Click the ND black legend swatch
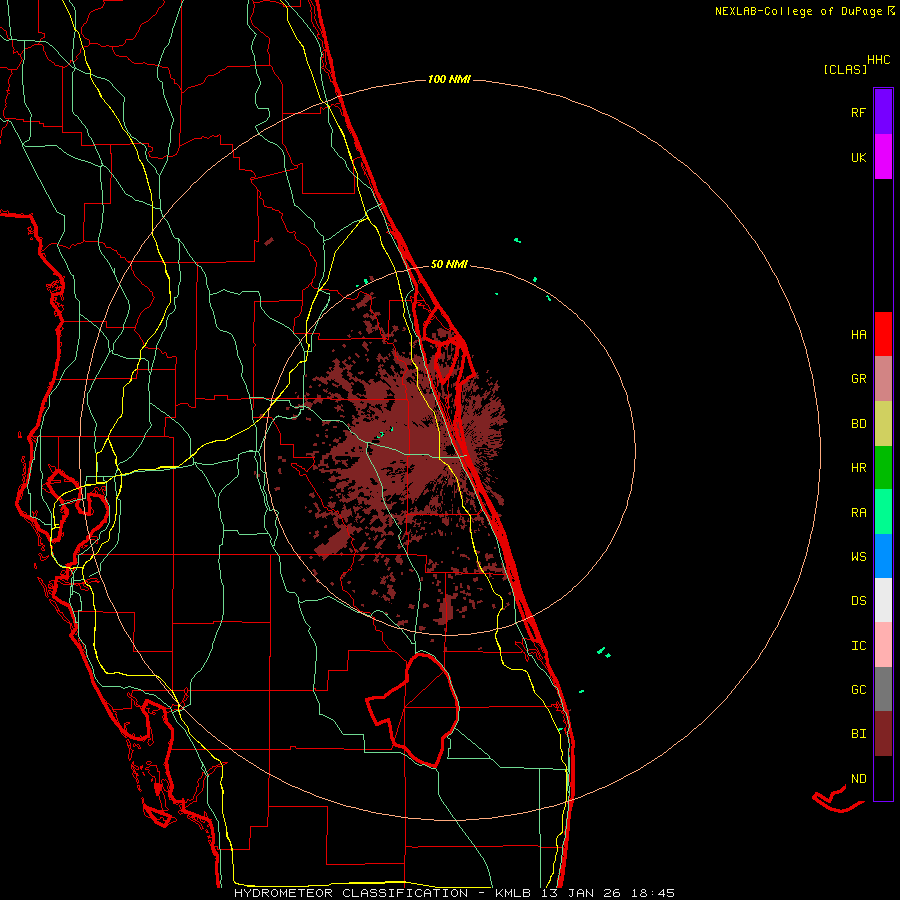This screenshot has width=900, height=900. (883, 778)
